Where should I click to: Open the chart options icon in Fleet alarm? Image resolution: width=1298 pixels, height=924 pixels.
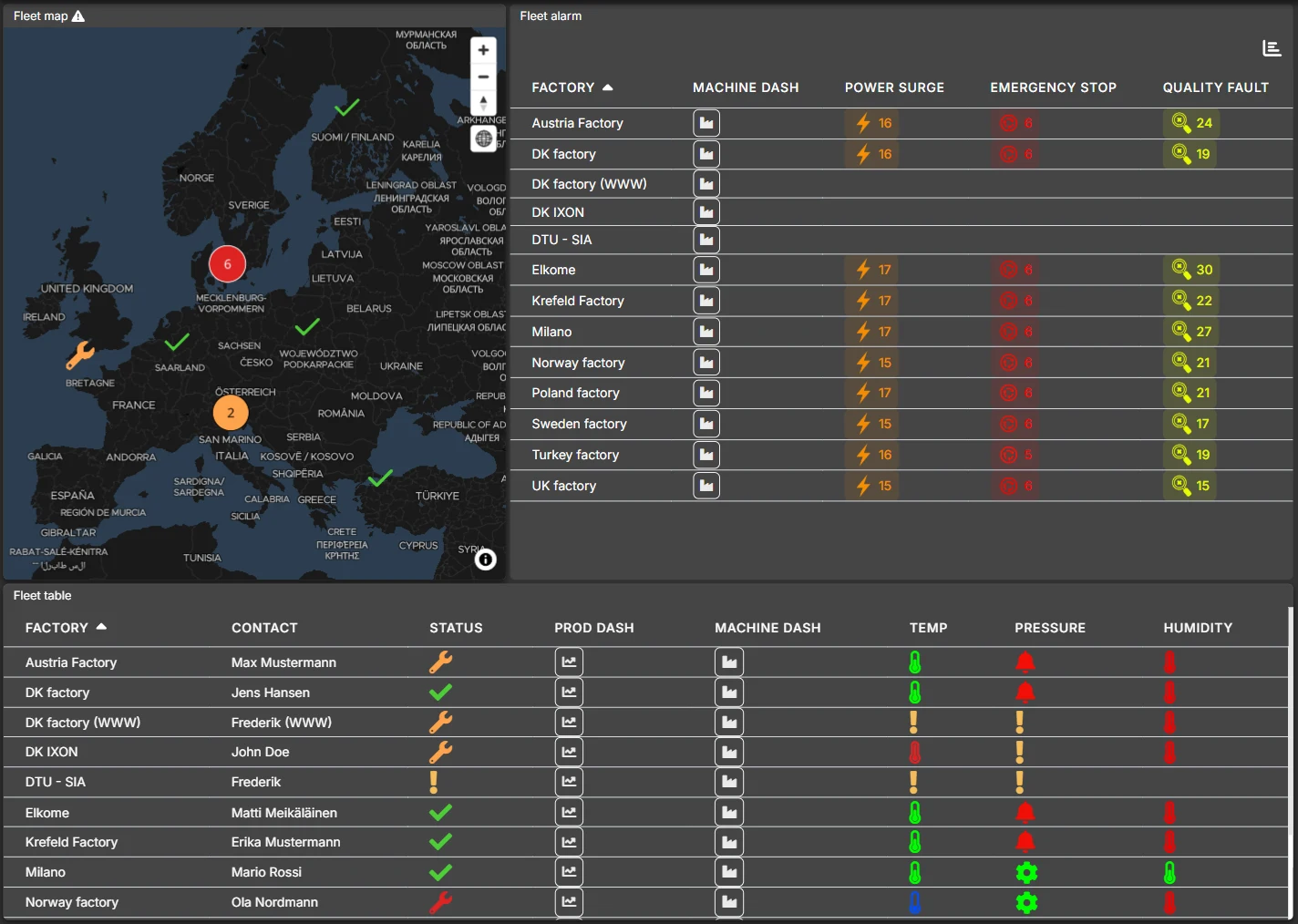(1272, 48)
